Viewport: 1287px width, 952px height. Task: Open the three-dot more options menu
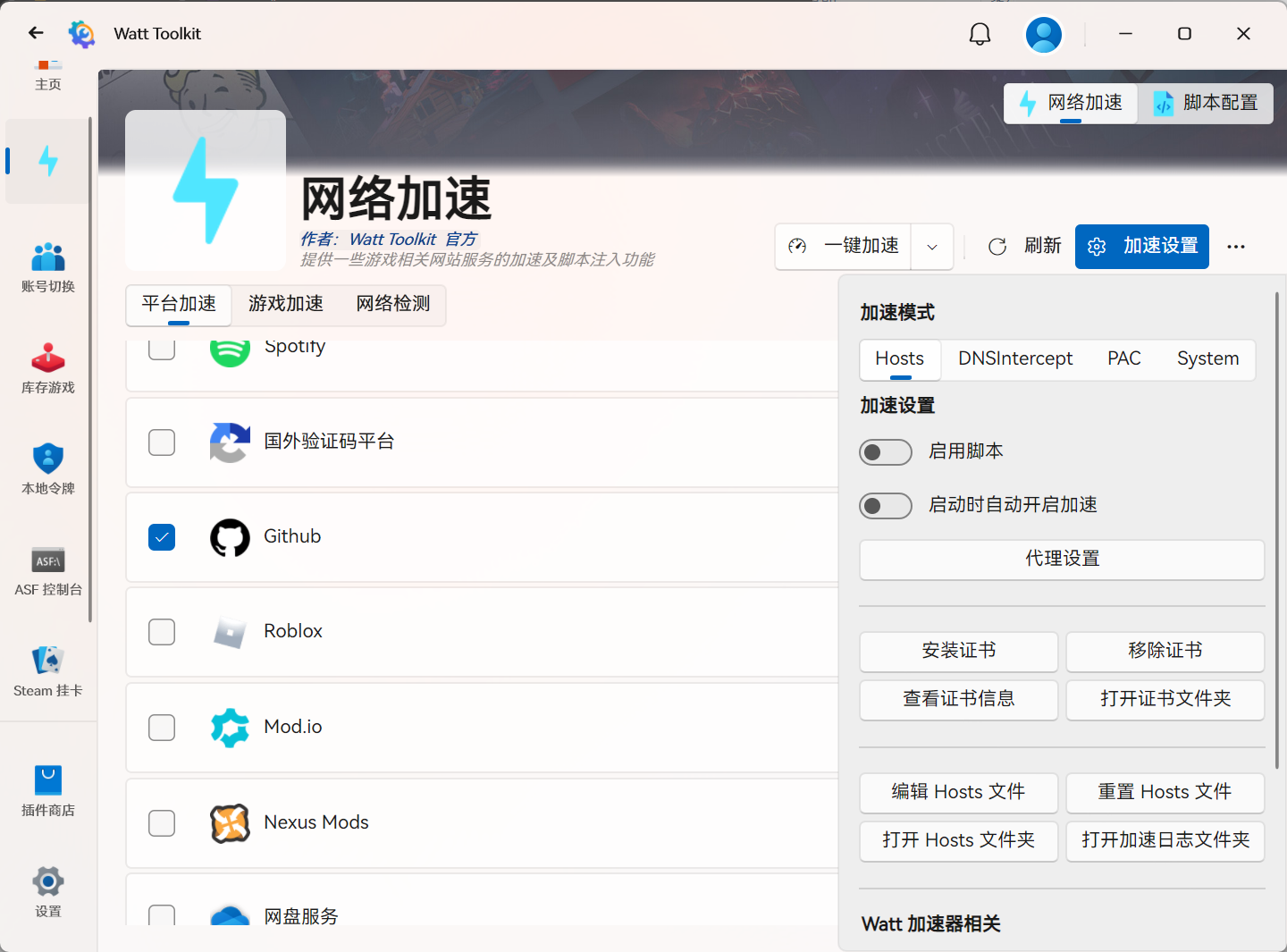[x=1236, y=247]
